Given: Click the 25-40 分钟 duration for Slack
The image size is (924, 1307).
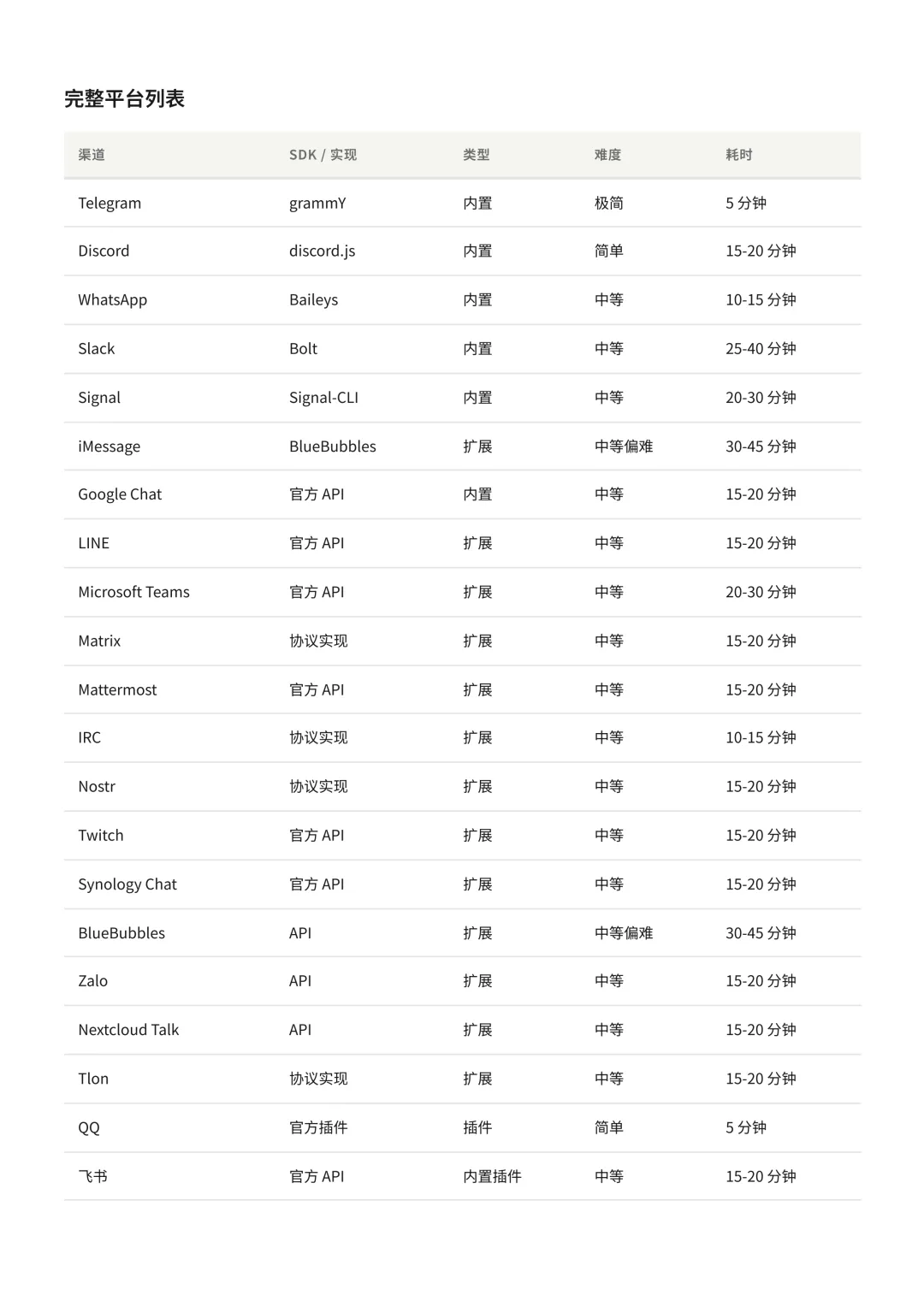Looking at the screenshot, I should 761,349.
